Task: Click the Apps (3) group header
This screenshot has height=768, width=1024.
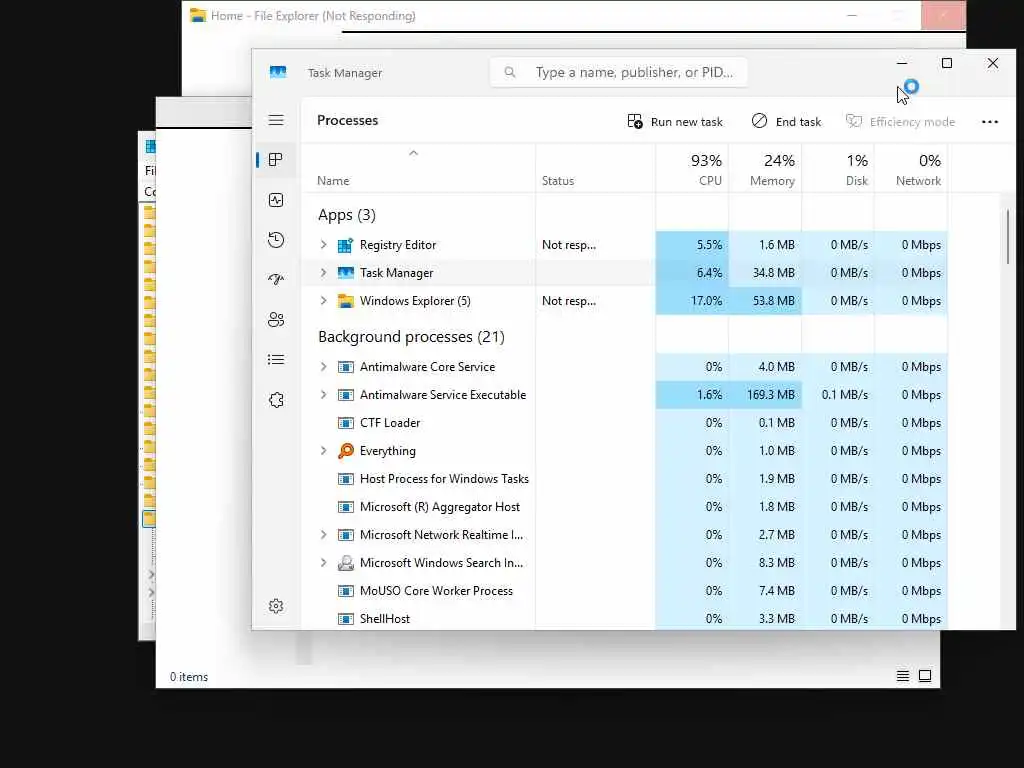Action: pos(347,215)
